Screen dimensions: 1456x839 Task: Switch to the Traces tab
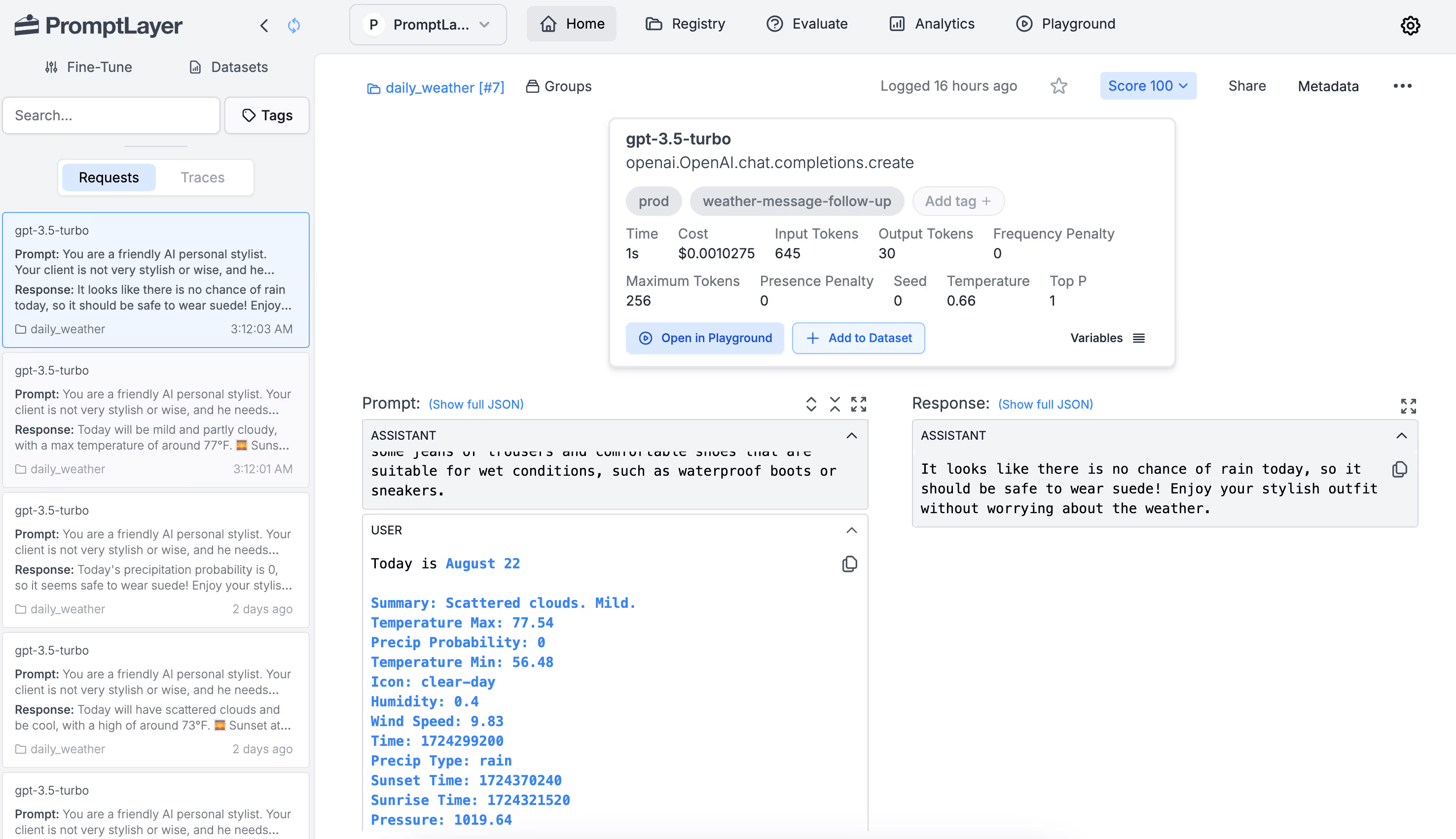coord(202,177)
